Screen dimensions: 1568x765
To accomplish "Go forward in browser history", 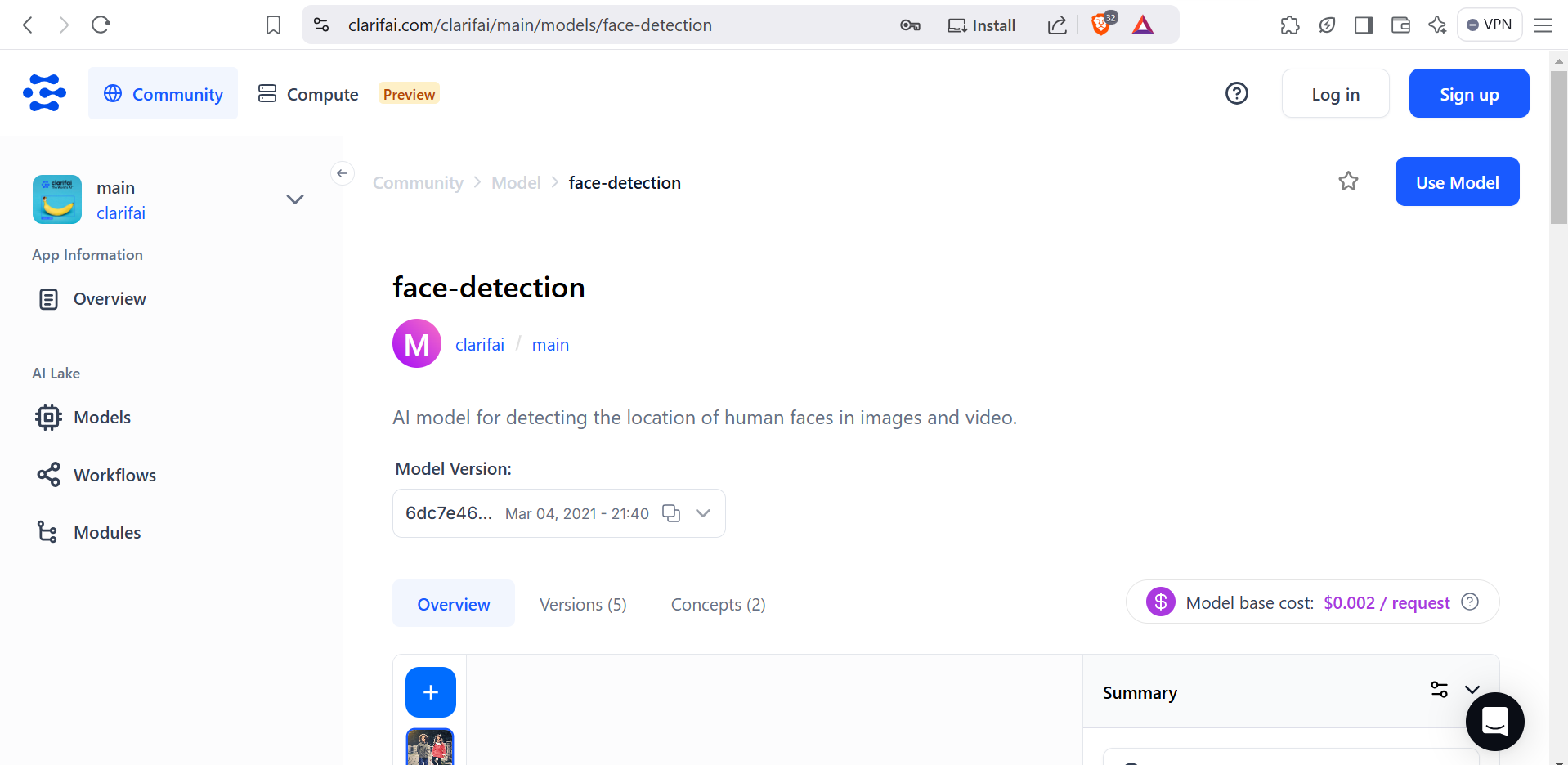I will tap(64, 25).
